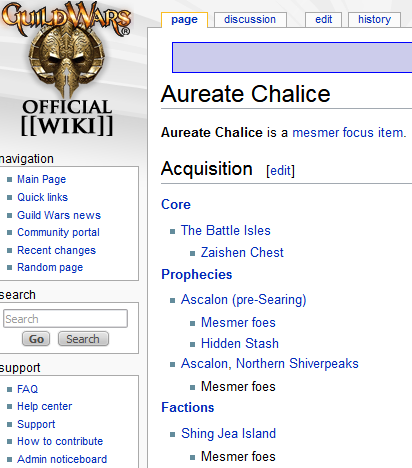This screenshot has width=412, height=468.
Task: Open the Hidden Stash link
Action: [240, 344]
